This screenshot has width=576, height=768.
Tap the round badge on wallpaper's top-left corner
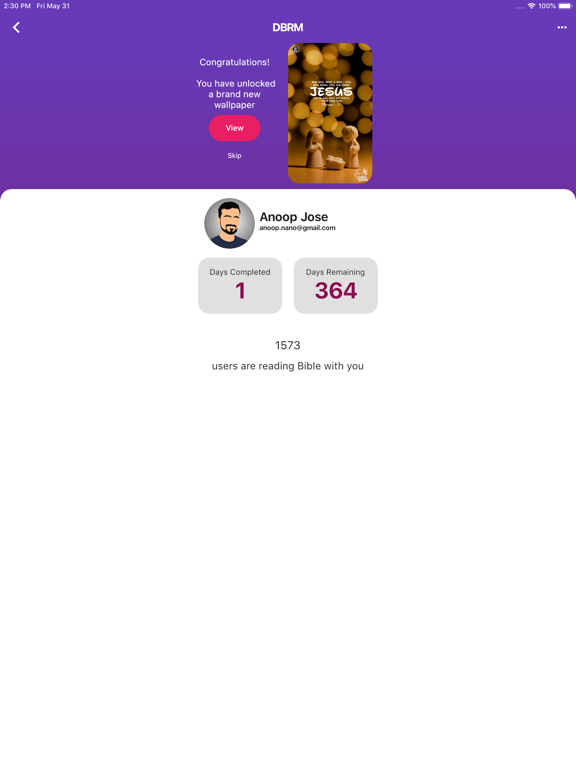(x=296, y=49)
